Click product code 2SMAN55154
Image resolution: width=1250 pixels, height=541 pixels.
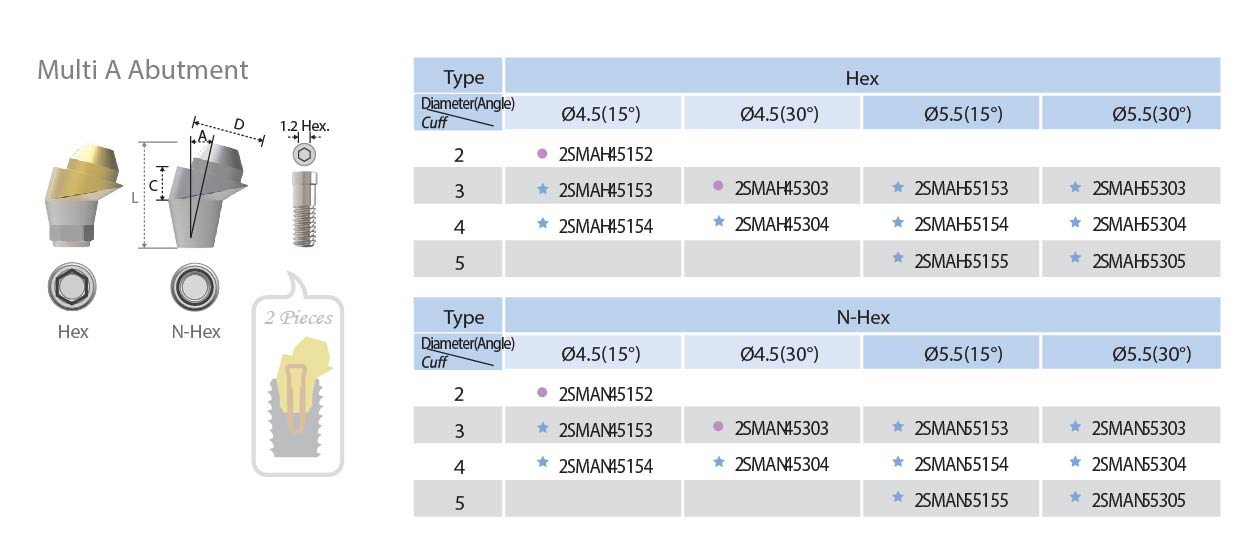click(x=961, y=464)
